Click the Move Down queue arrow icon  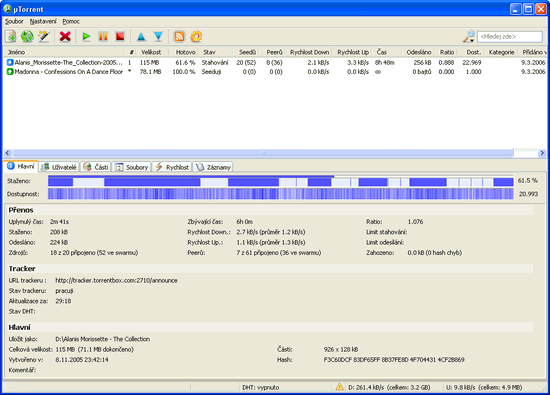[x=158, y=36]
